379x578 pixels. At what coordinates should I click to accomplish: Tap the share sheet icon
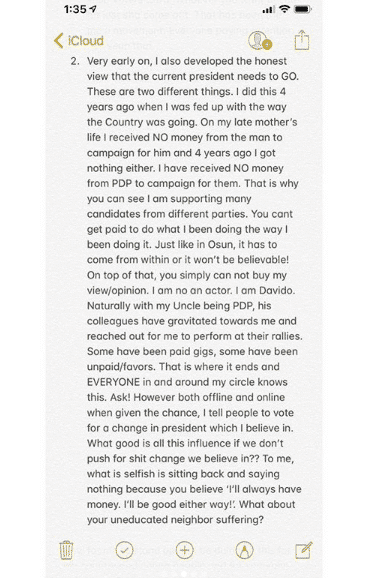(302, 40)
